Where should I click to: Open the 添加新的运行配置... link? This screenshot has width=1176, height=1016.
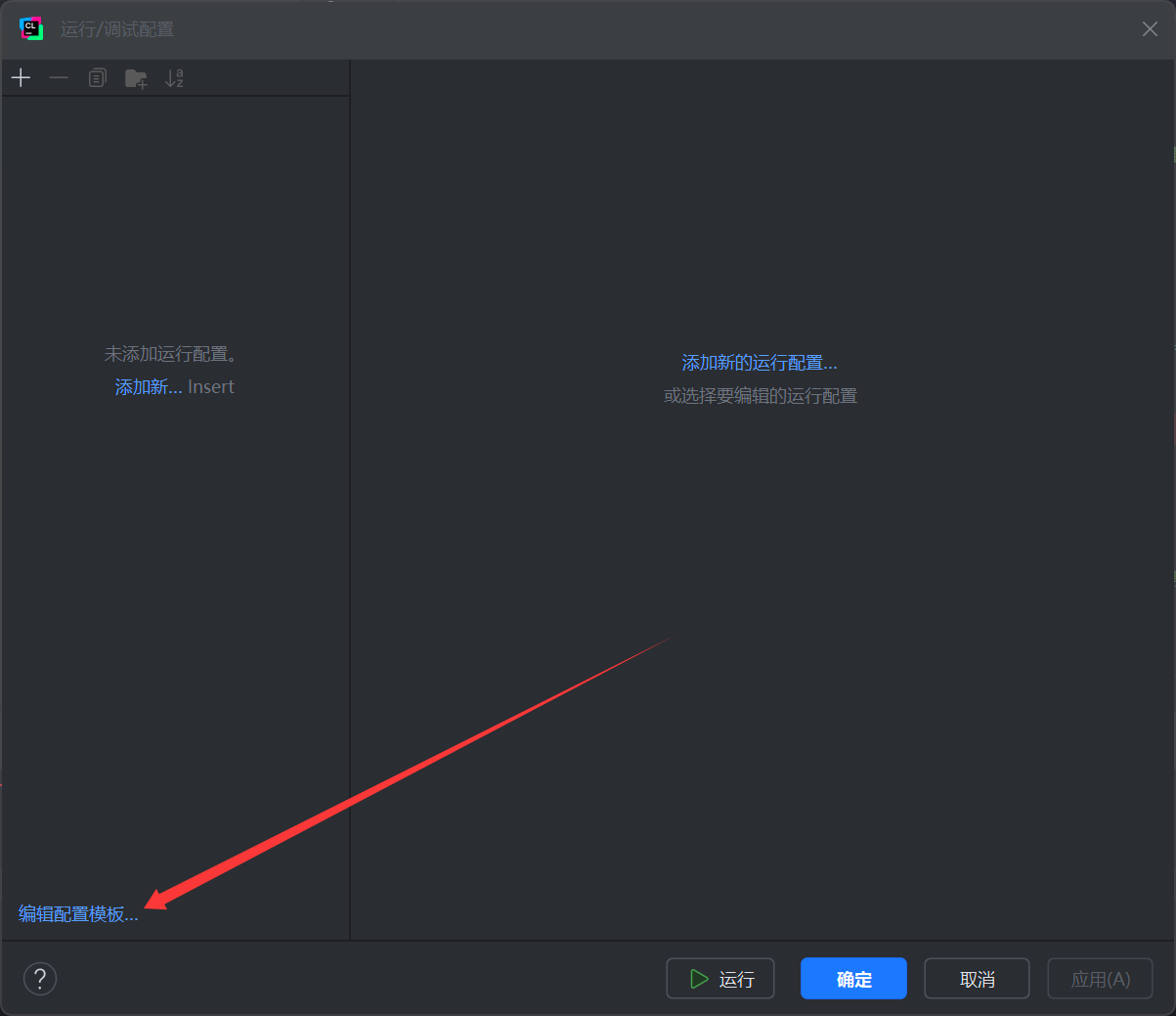click(x=760, y=363)
